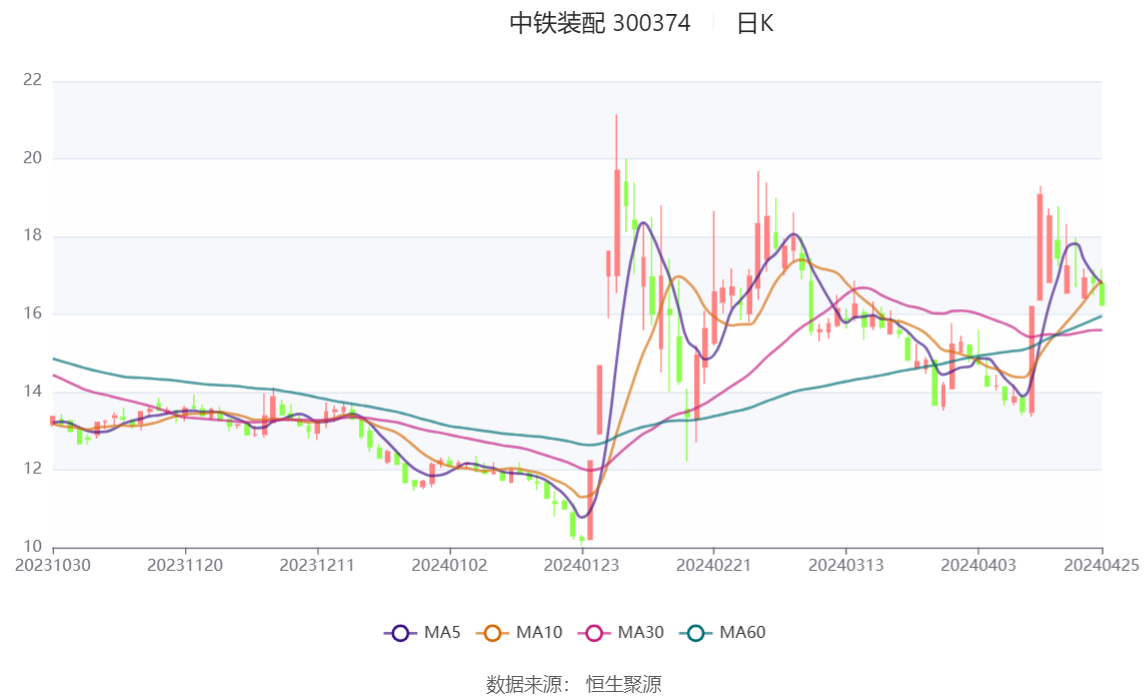Click y-axis value 18
Screen dimensions: 1148x699
pos(32,235)
